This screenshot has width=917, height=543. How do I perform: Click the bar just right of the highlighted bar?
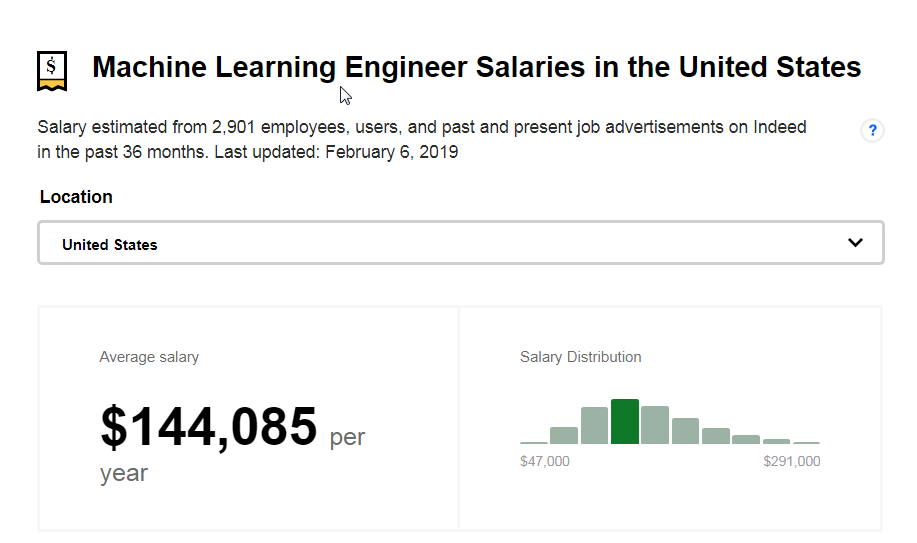pyautogui.click(x=655, y=425)
